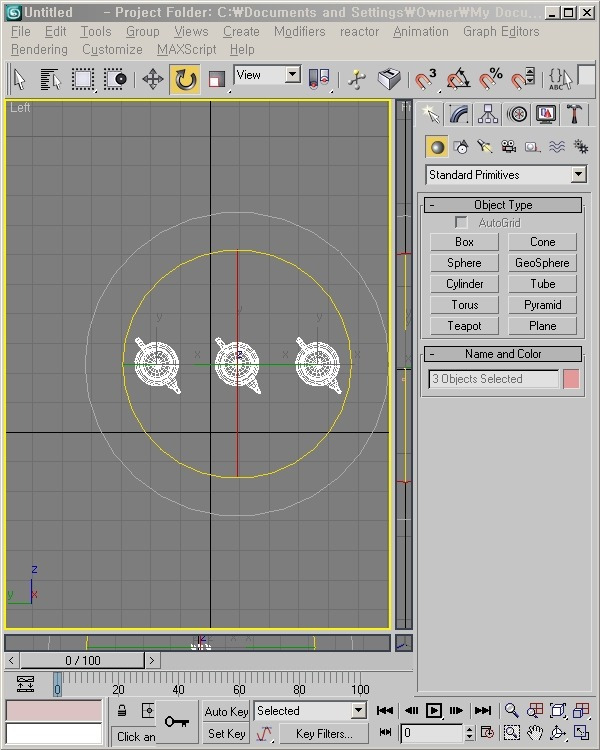
Task: Click Go to Start playback control
Action: coord(385,711)
